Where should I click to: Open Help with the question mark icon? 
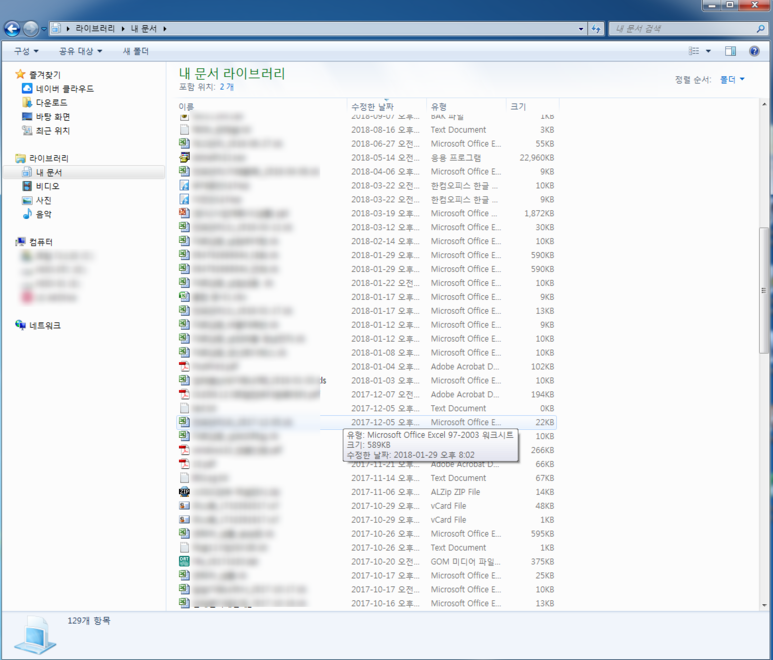(755, 51)
